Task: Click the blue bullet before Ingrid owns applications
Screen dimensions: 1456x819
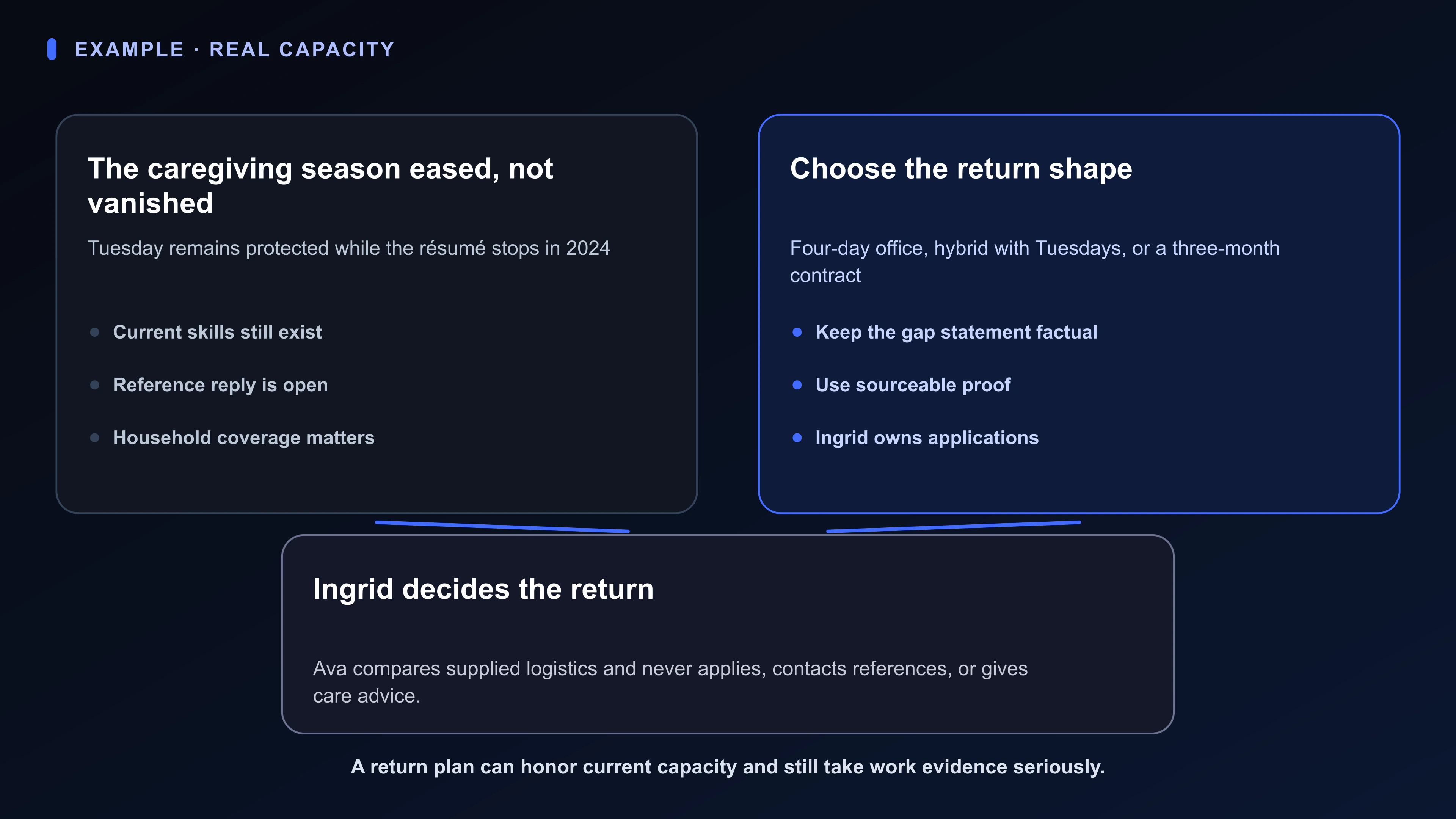Action: [797, 438]
